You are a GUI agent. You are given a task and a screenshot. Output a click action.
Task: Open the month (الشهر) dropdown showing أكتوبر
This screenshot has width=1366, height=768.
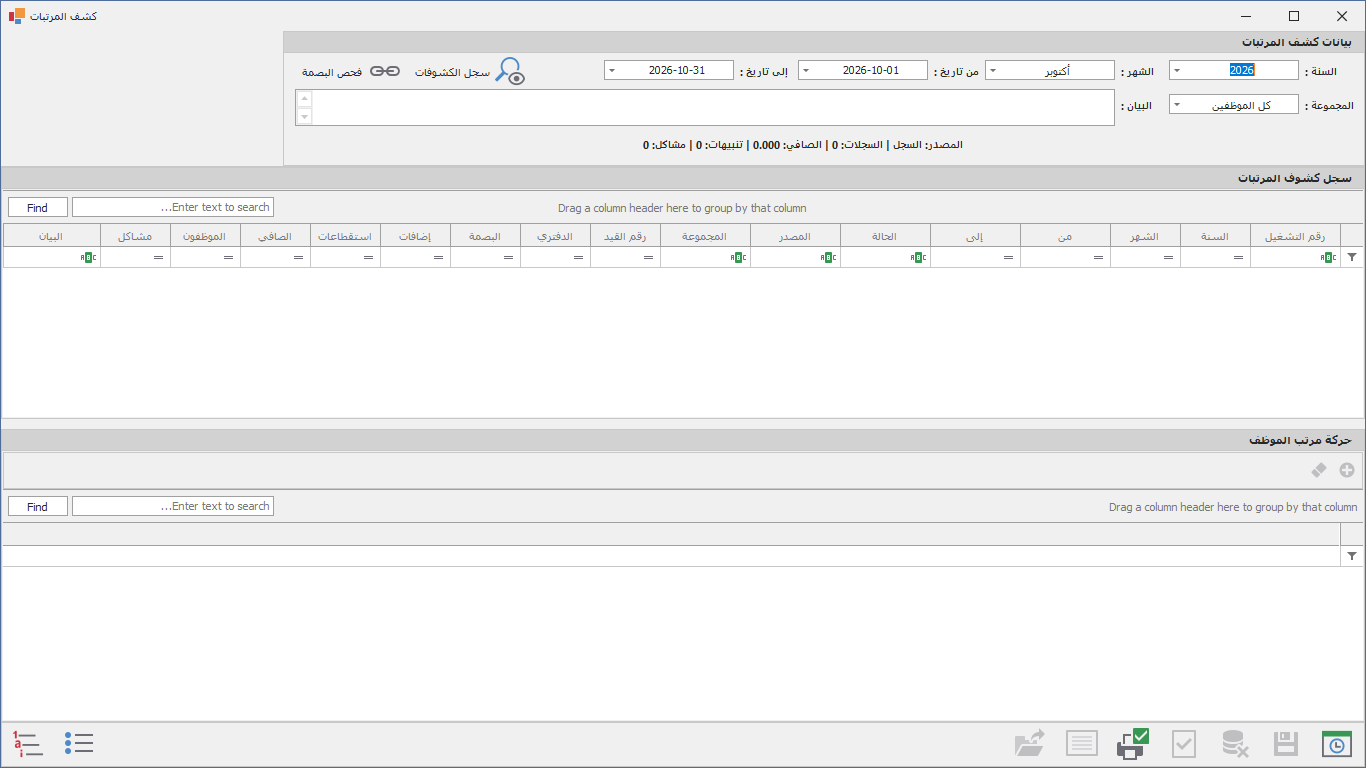click(x=993, y=71)
